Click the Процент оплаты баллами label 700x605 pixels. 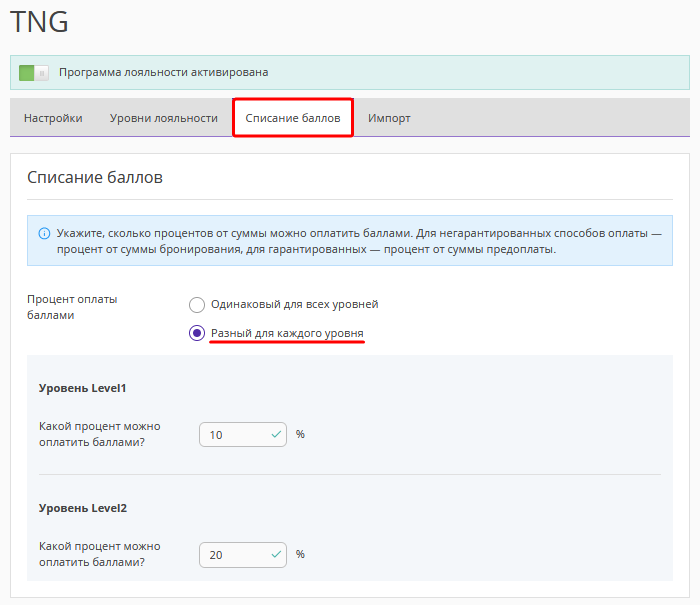(x=72, y=307)
